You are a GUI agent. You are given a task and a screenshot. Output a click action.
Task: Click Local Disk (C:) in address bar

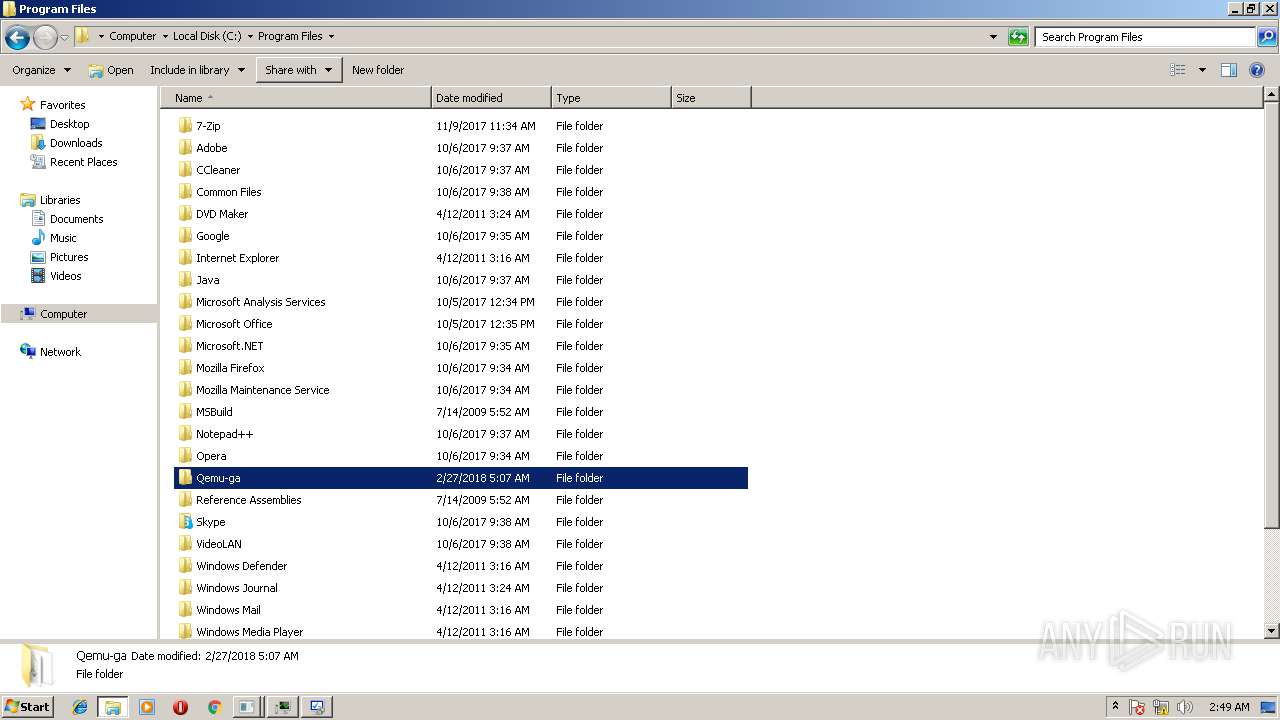pyautogui.click(x=206, y=37)
